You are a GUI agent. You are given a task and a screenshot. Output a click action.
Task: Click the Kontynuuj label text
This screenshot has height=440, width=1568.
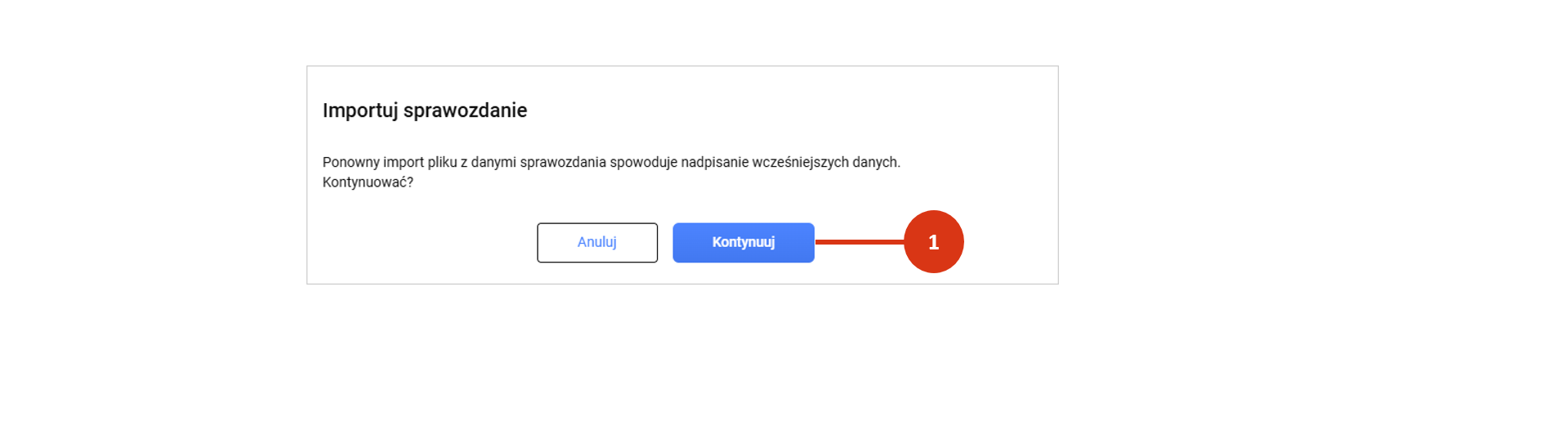pyautogui.click(x=743, y=242)
